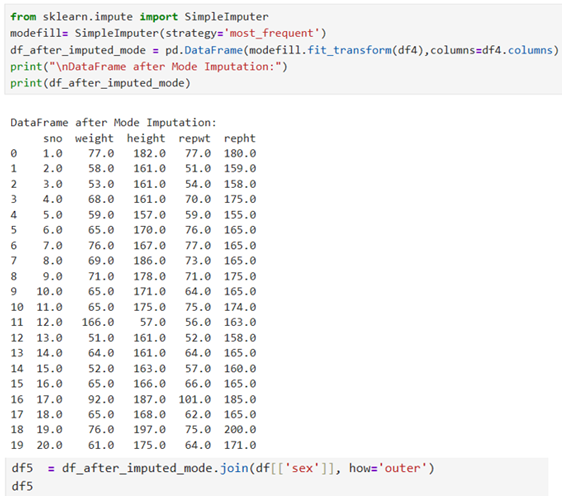565x496 pixels.
Task: Click the fit_transform method call
Action: click(349, 50)
